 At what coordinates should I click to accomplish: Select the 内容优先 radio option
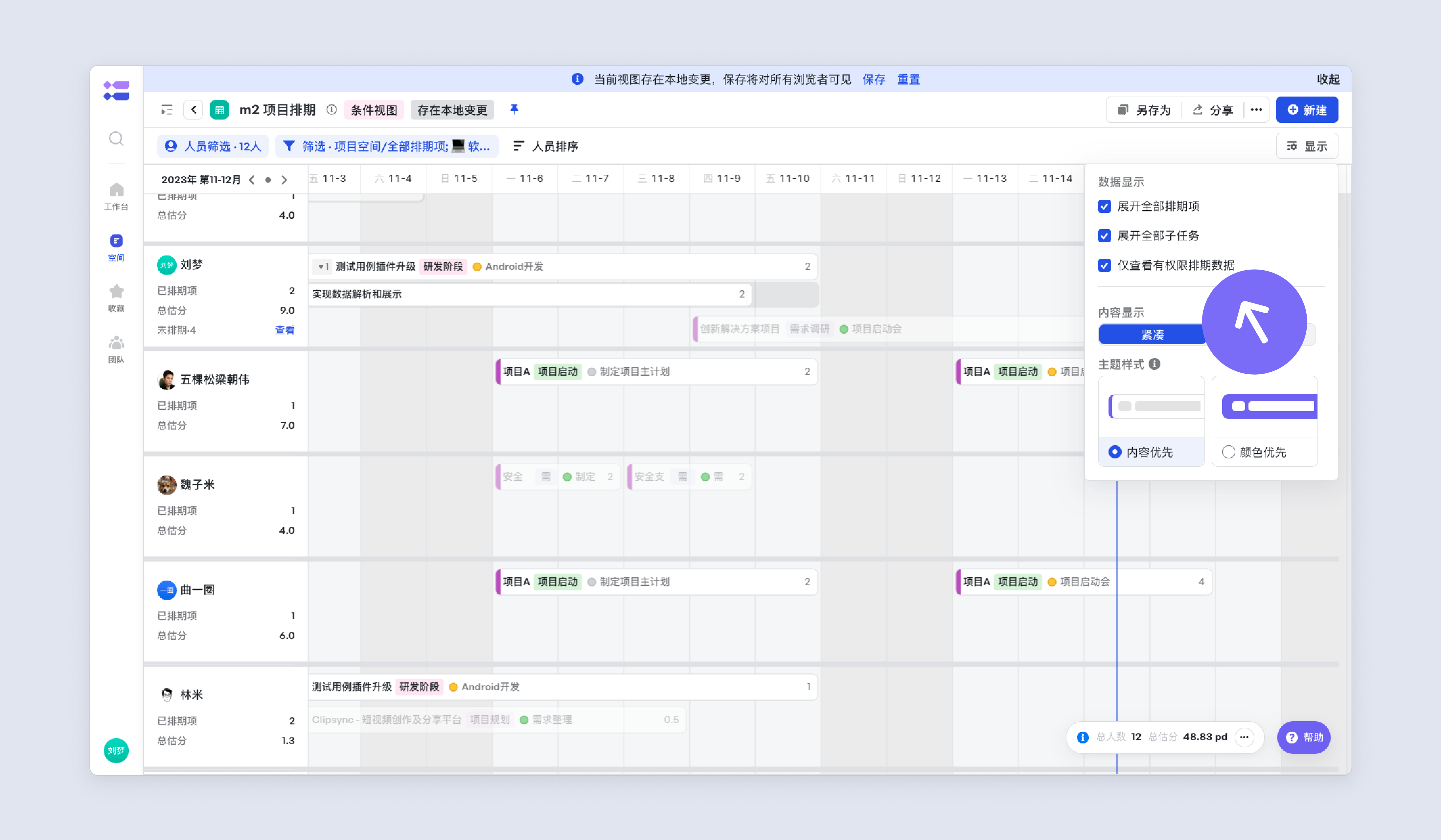tap(1114, 452)
